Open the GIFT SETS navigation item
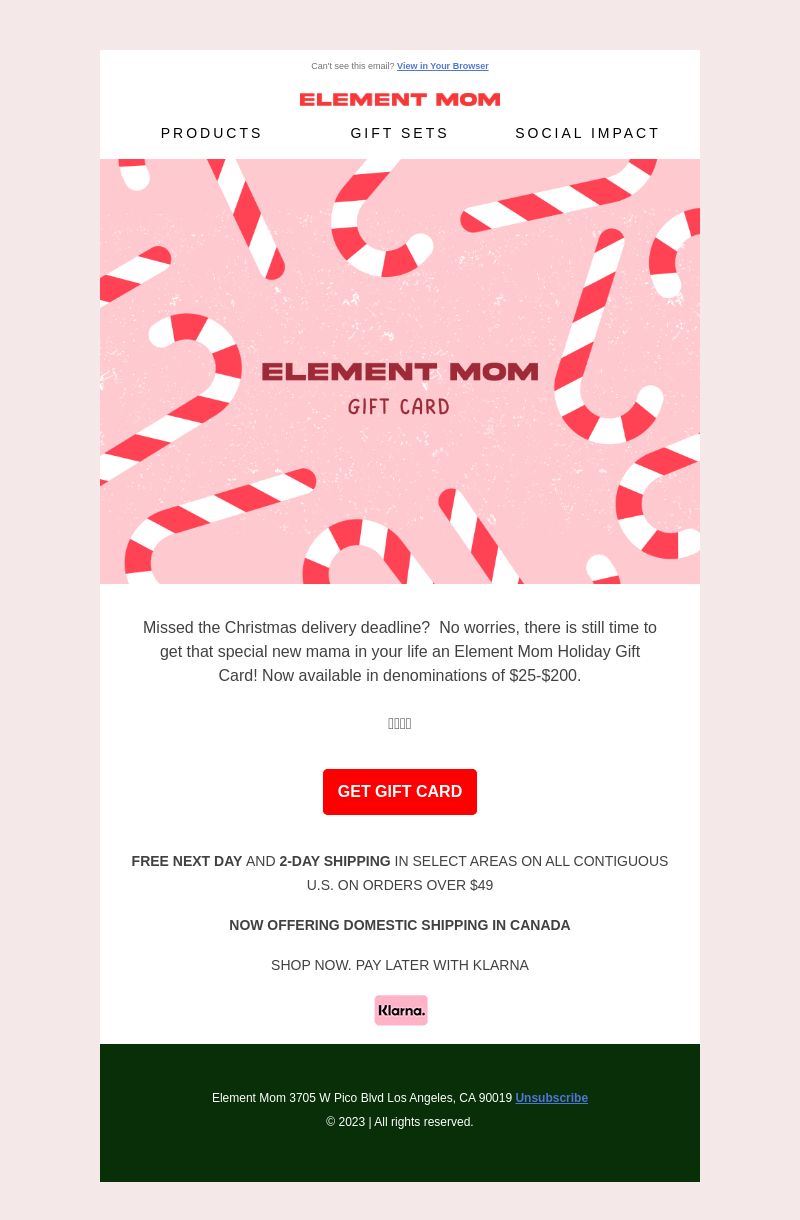The width and height of the screenshot is (800, 1220). (x=400, y=133)
